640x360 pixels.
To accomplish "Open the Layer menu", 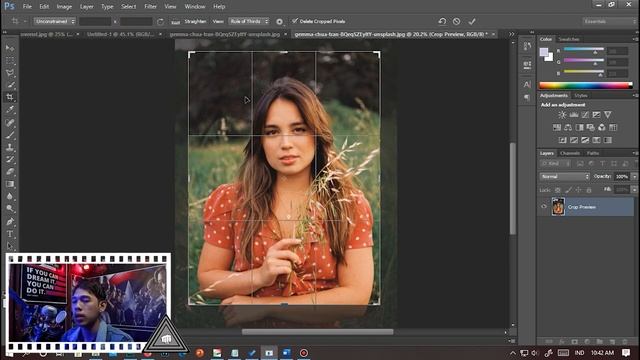I will (87, 7).
